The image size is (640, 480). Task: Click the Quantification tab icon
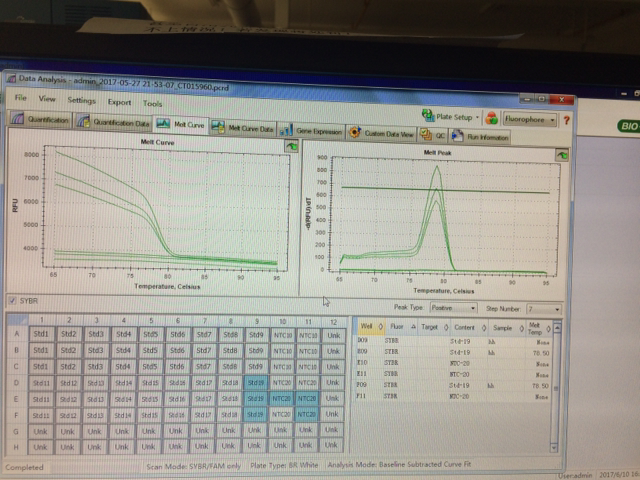click(x=18, y=118)
